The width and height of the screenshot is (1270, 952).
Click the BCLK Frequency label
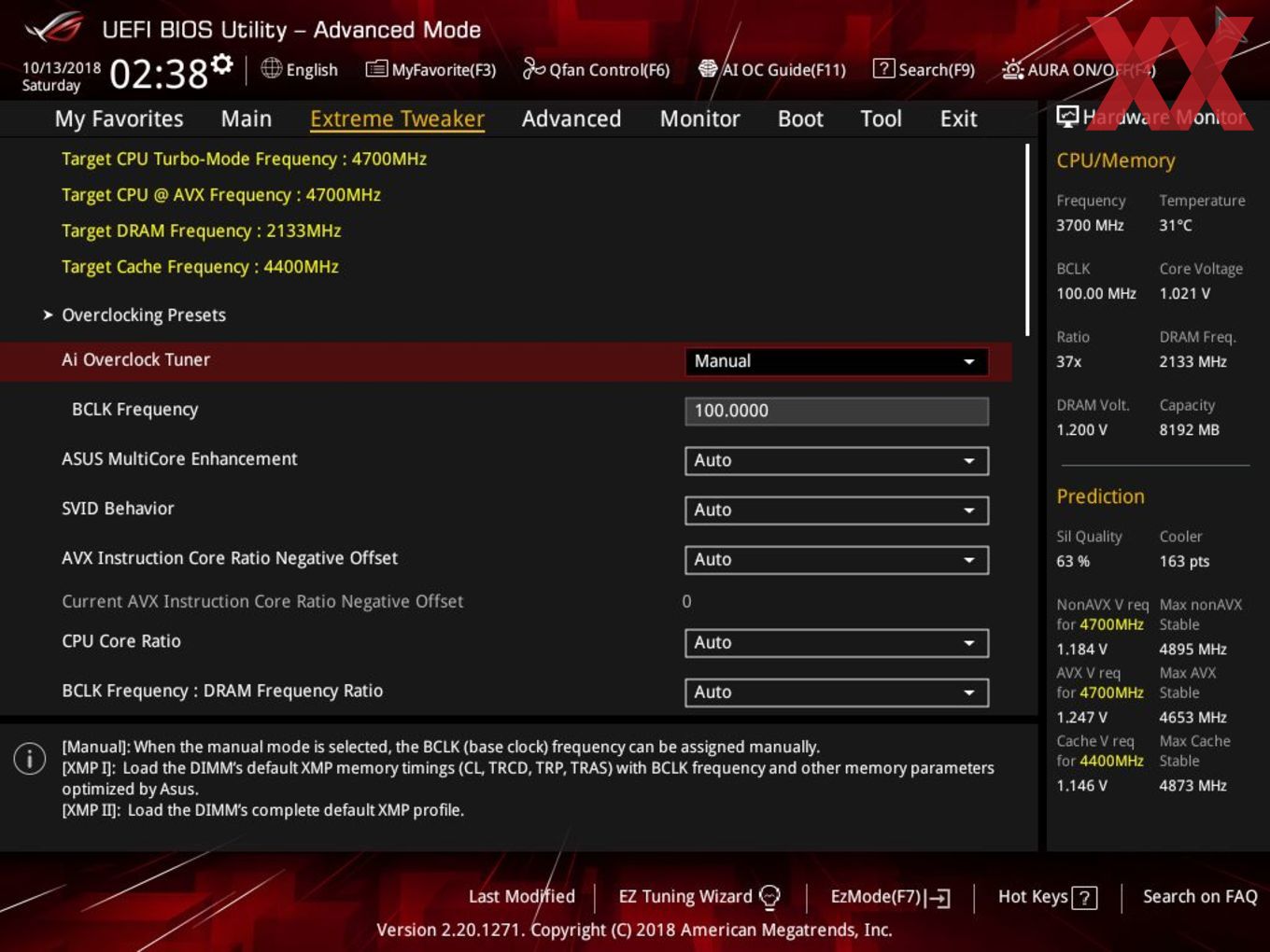pyautogui.click(x=134, y=410)
